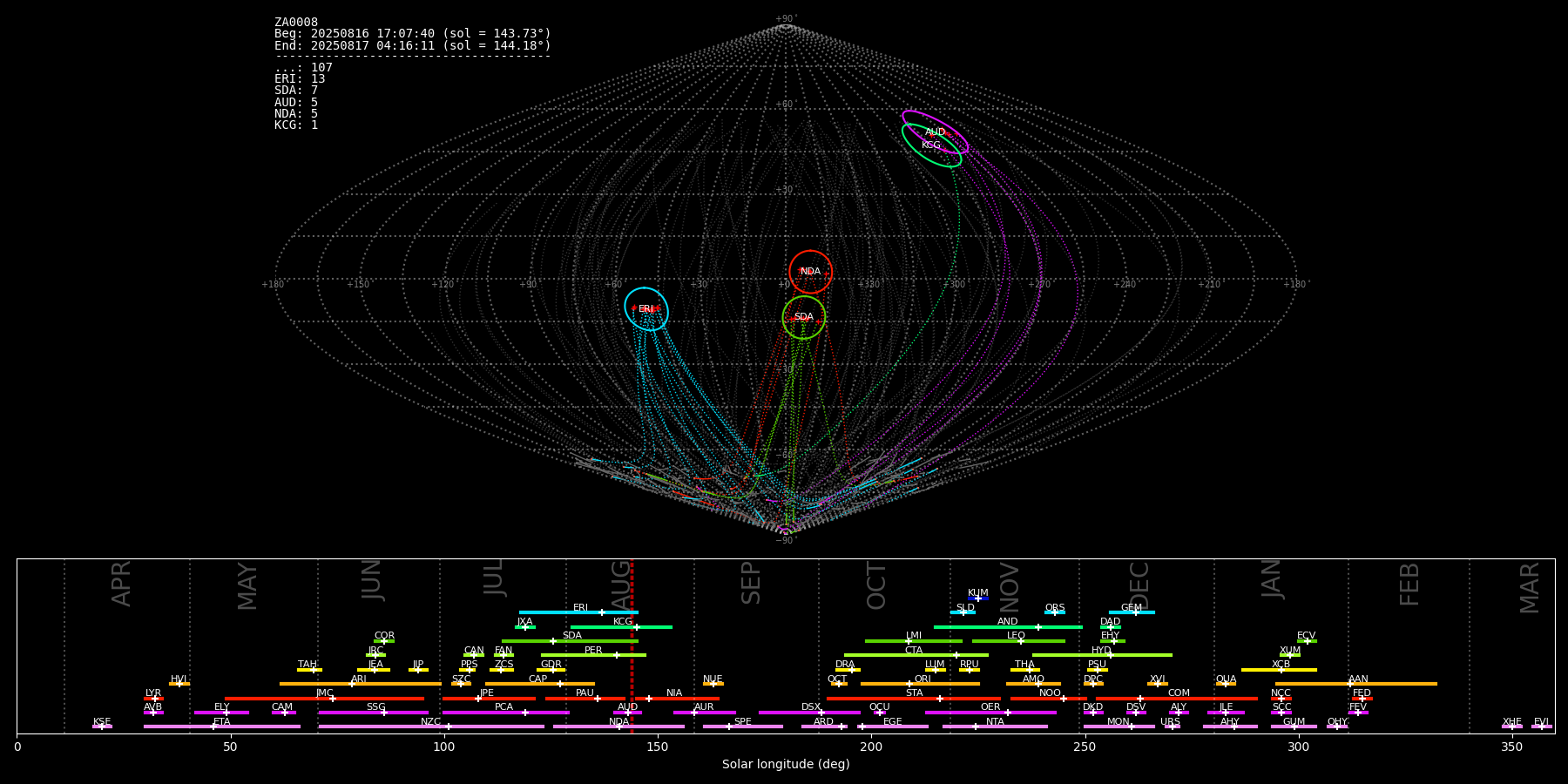Viewport: 1568px width, 784px height.
Task: Click the AND green timeline bar
Action: pyautogui.click(x=1008, y=627)
